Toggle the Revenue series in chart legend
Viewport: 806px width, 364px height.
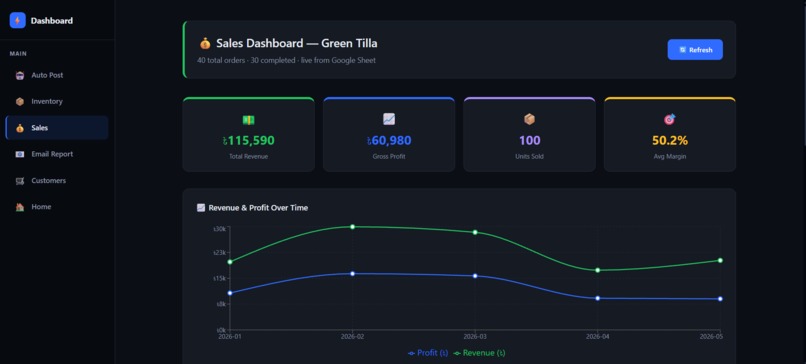pos(479,353)
